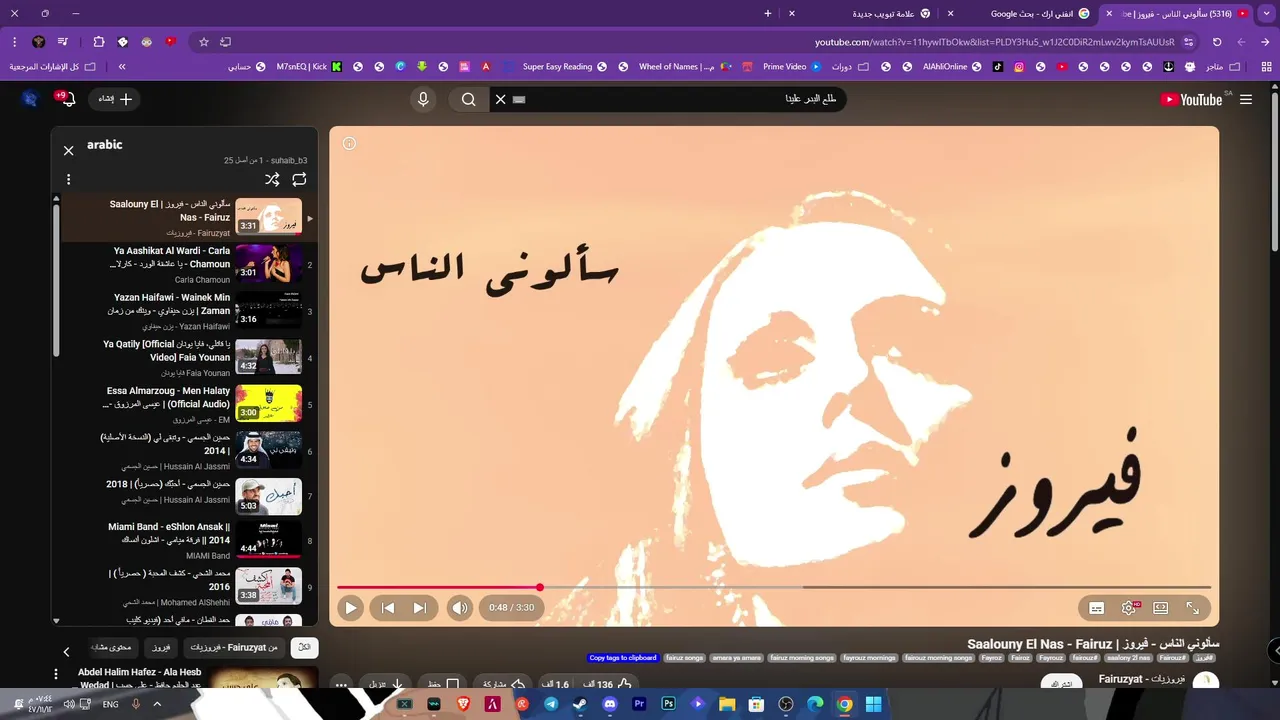Screen dimensions: 1280x720
Task: Download the video with تنزيل button
Action: point(386,685)
